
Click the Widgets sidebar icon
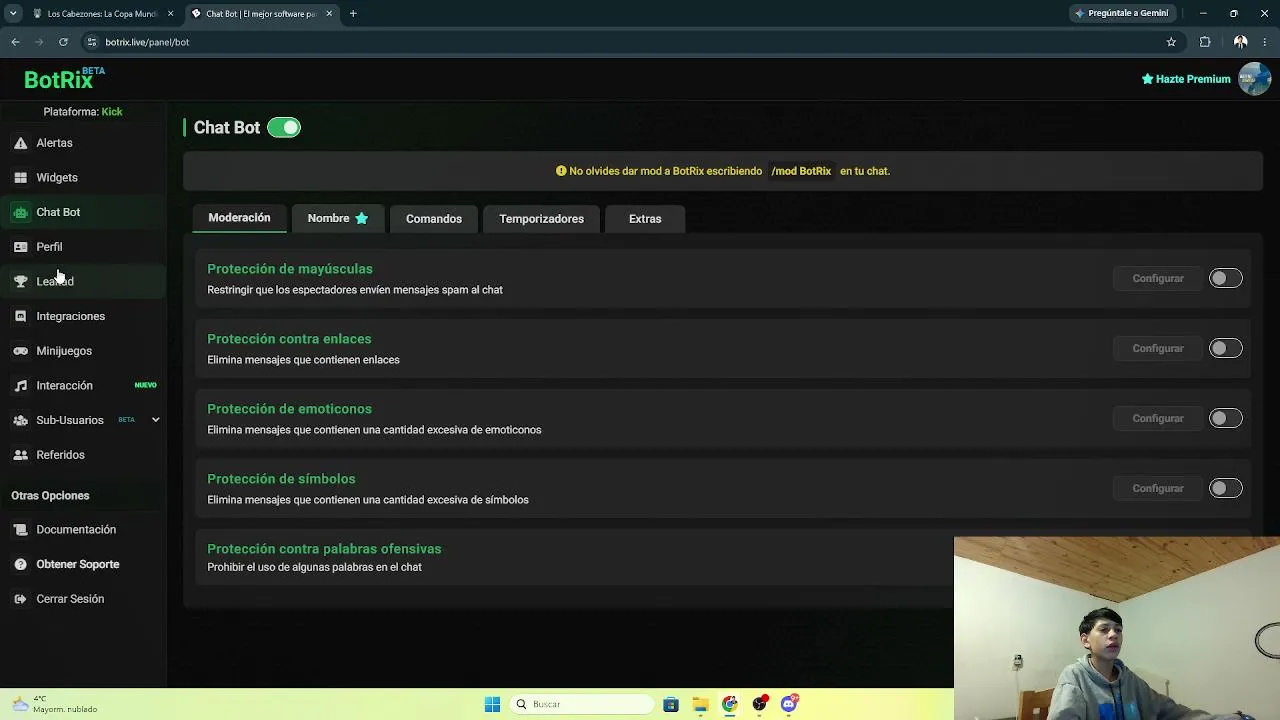(20, 178)
